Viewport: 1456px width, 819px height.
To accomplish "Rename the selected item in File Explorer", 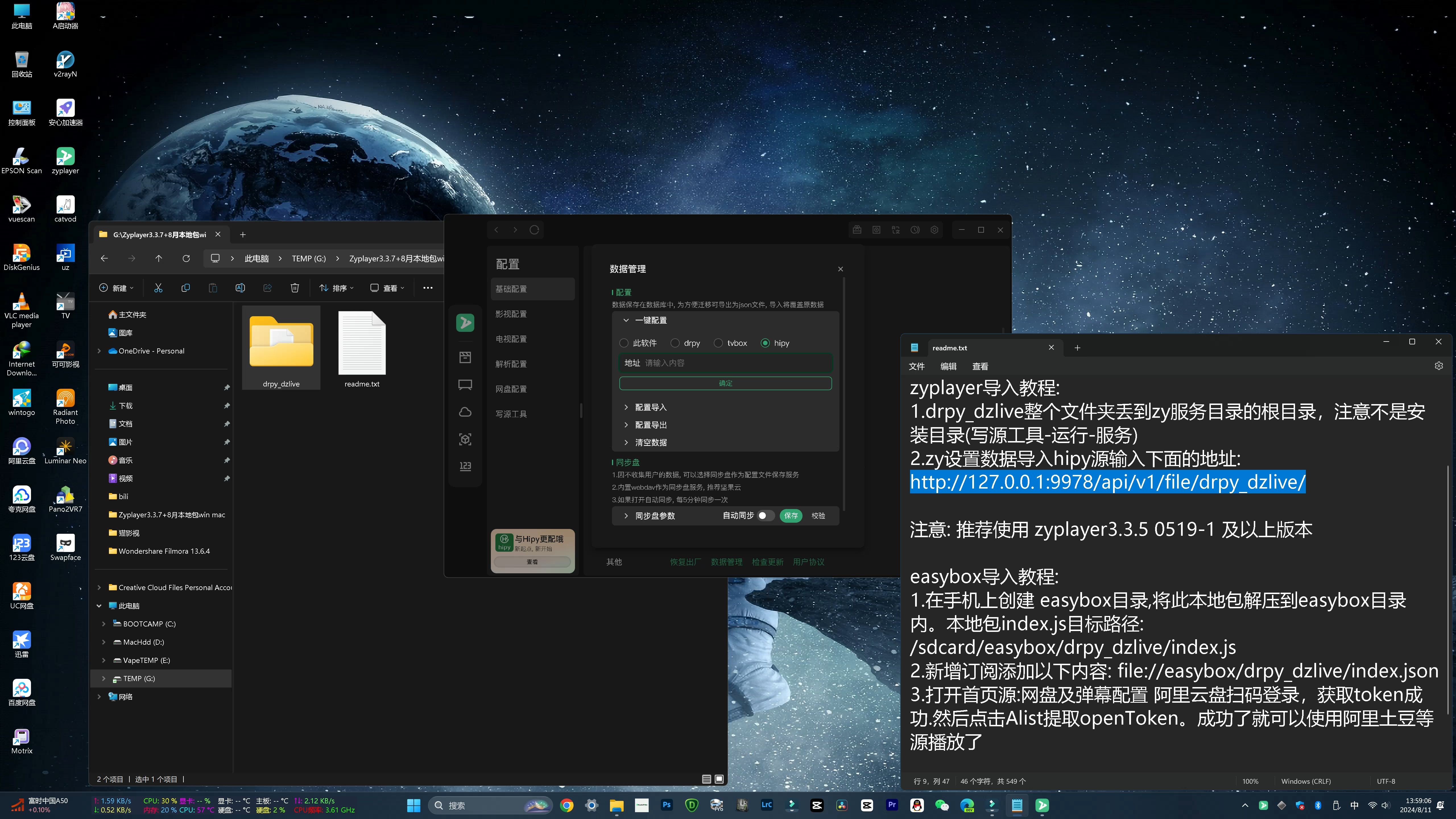I will [240, 288].
